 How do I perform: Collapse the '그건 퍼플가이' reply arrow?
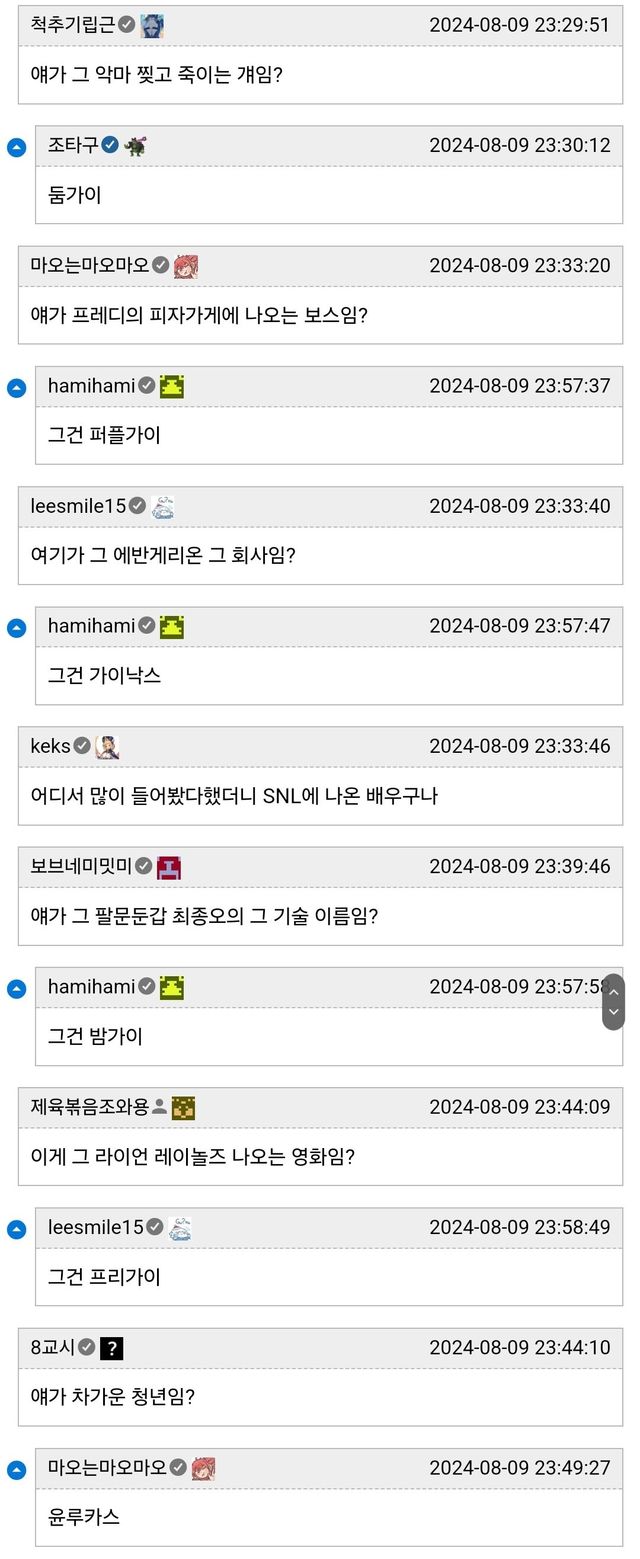(x=16, y=388)
